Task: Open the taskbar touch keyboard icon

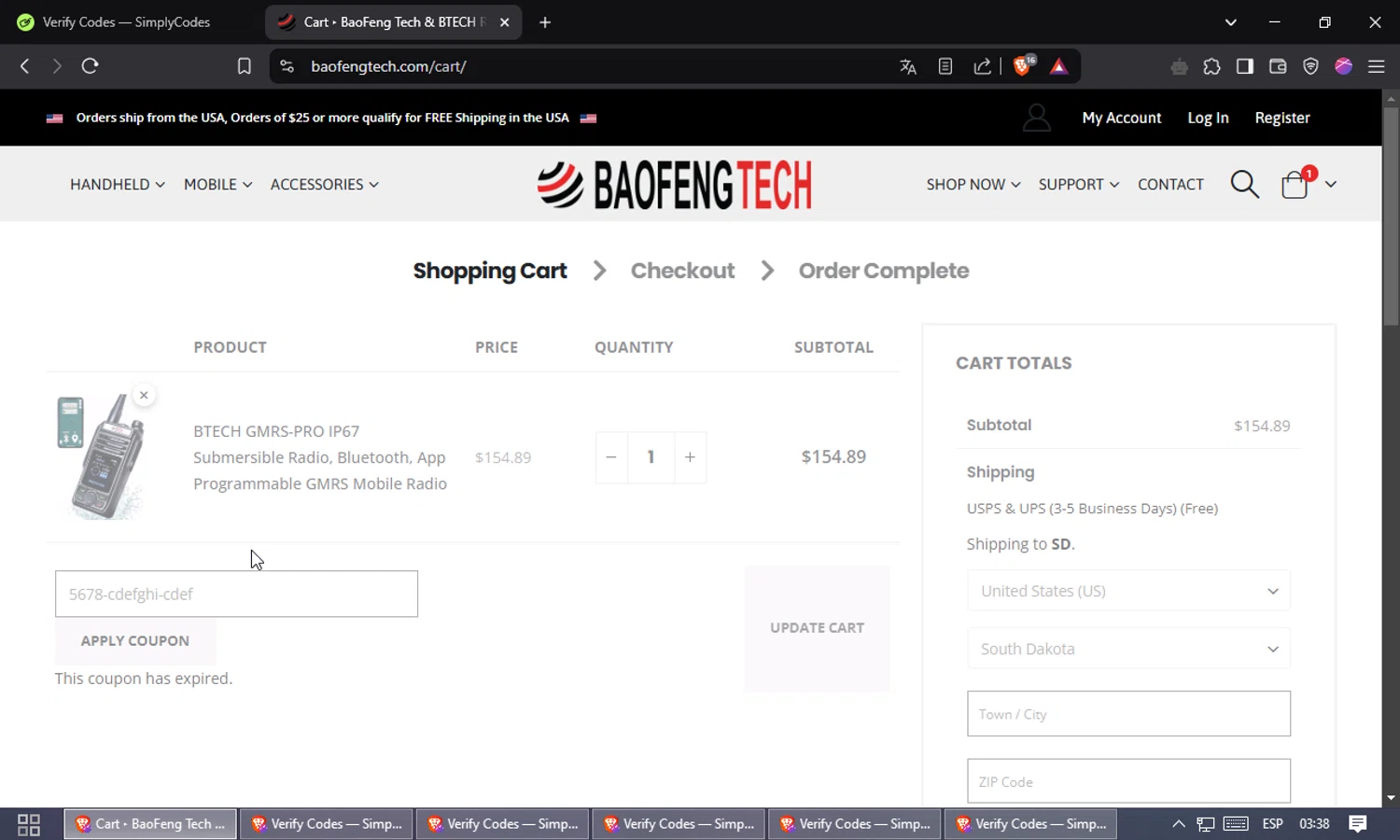Action: pyautogui.click(x=1236, y=824)
